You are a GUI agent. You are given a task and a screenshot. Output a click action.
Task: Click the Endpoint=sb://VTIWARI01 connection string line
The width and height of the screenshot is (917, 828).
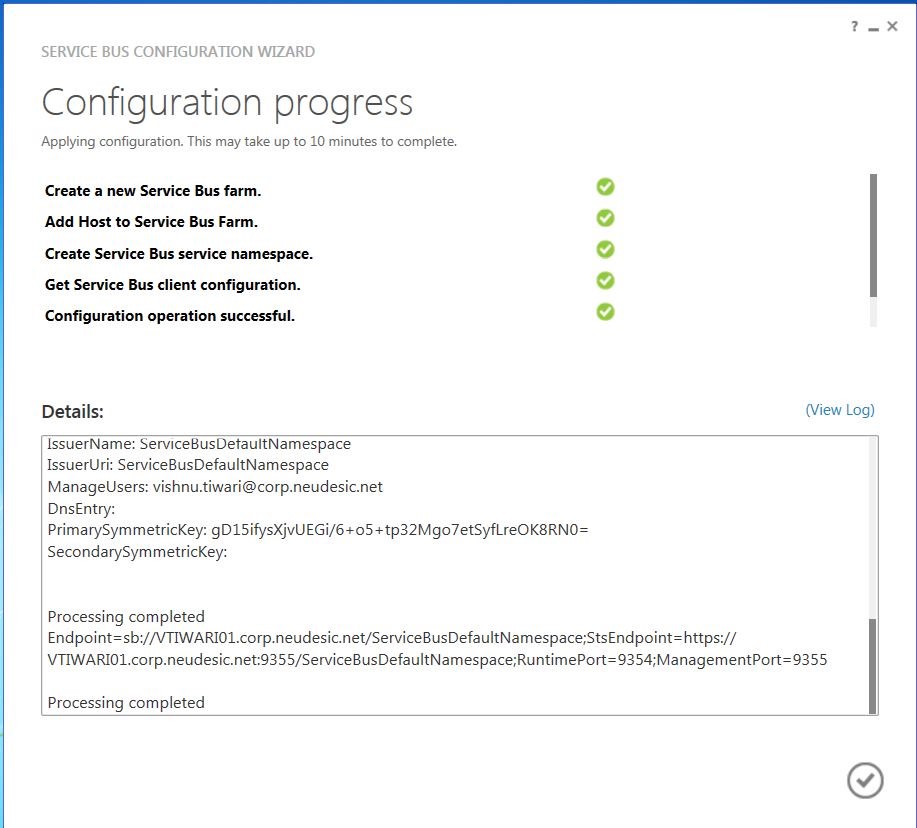point(392,637)
